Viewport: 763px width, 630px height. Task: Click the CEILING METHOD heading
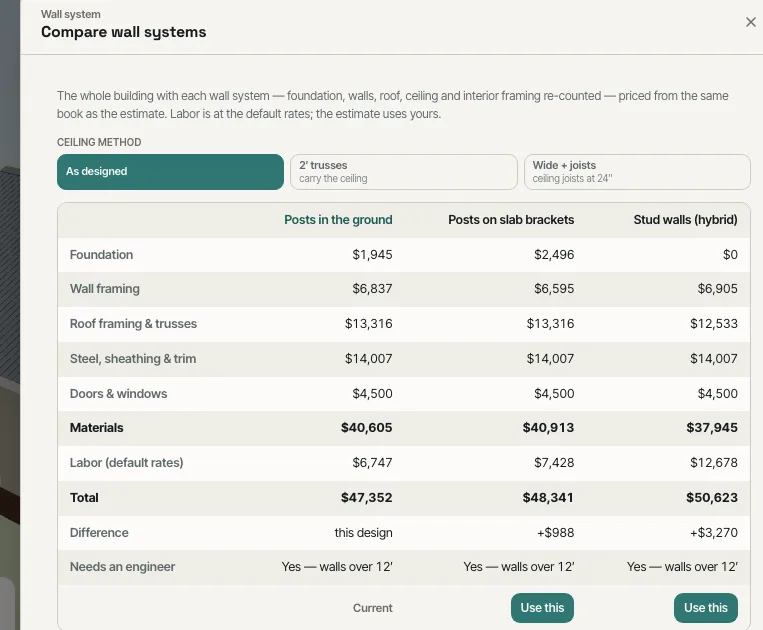click(x=99, y=143)
